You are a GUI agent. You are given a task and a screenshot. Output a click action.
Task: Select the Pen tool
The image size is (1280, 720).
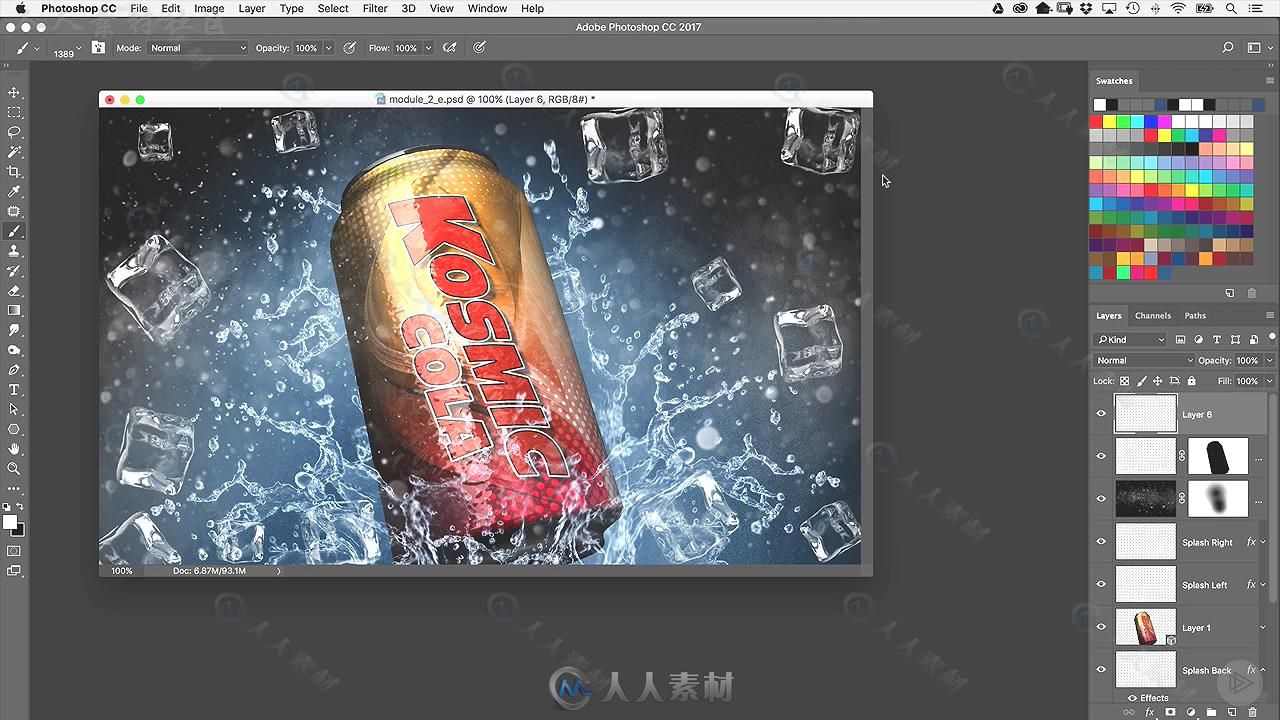coord(14,370)
